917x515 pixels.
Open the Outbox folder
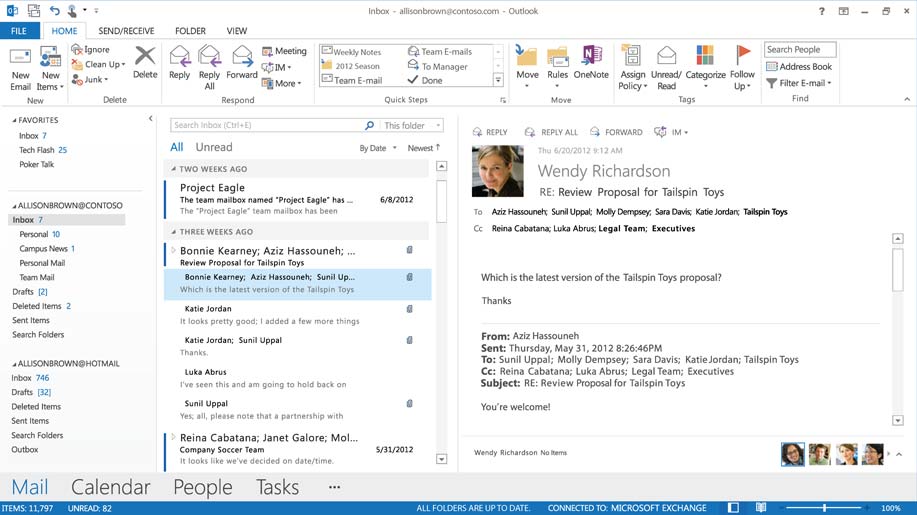click(x=25, y=450)
